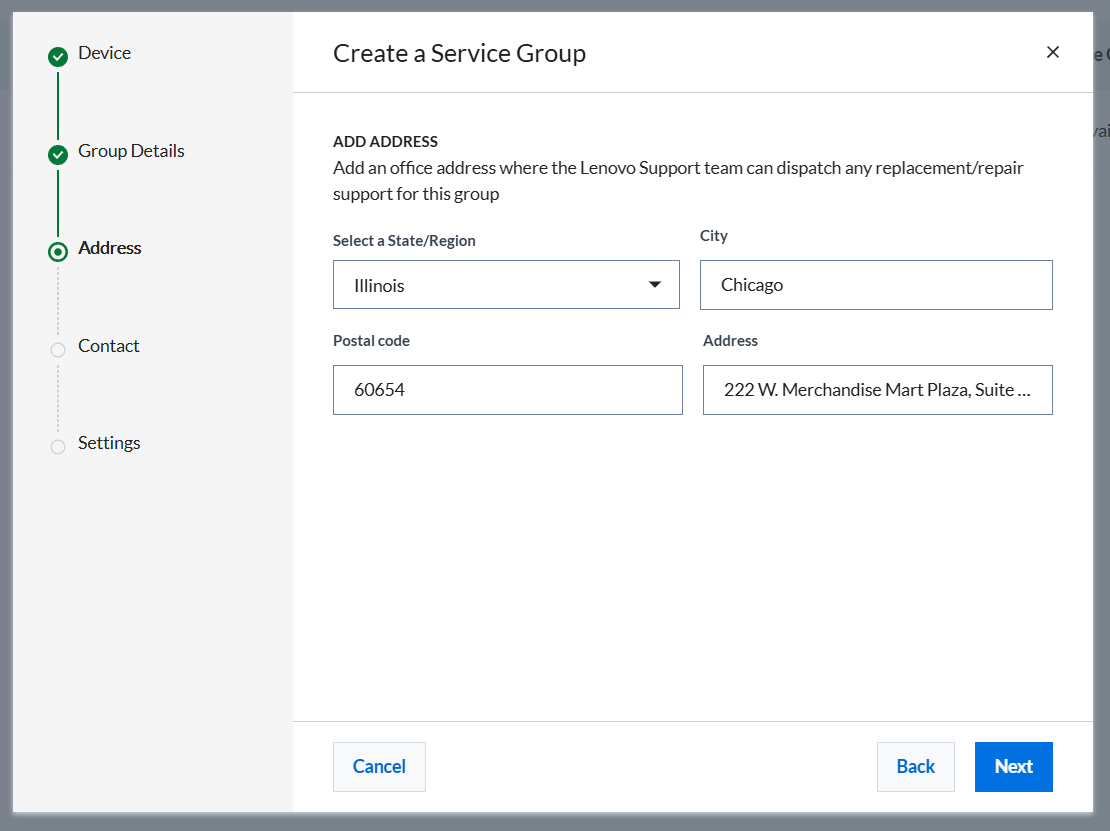Go to the Device step label
The width and height of the screenshot is (1110, 831).
[x=104, y=53]
